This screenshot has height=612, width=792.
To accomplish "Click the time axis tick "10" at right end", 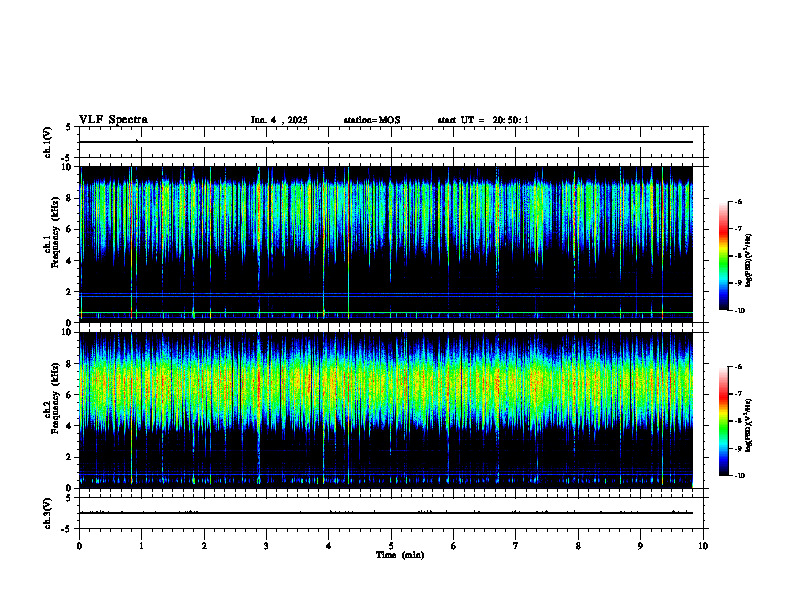I will tap(703, 546).
